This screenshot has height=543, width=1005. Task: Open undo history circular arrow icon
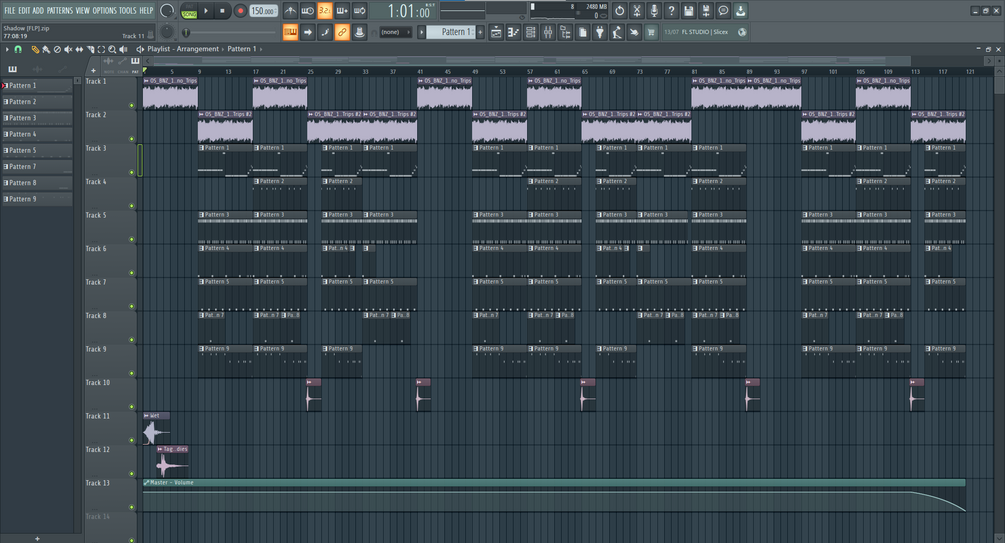pyautogui.click(x=619, y=11)
